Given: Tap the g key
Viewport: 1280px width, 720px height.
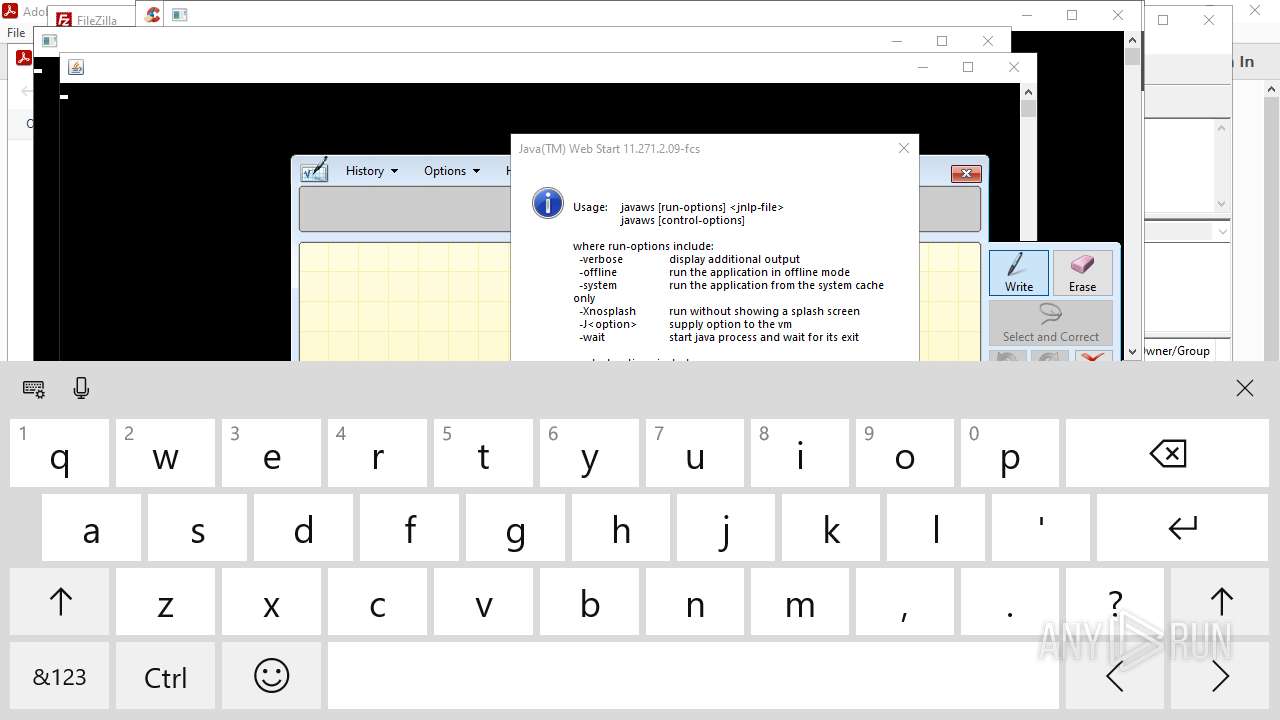Looking at the screenshot, I should click(x=515, y=527).
